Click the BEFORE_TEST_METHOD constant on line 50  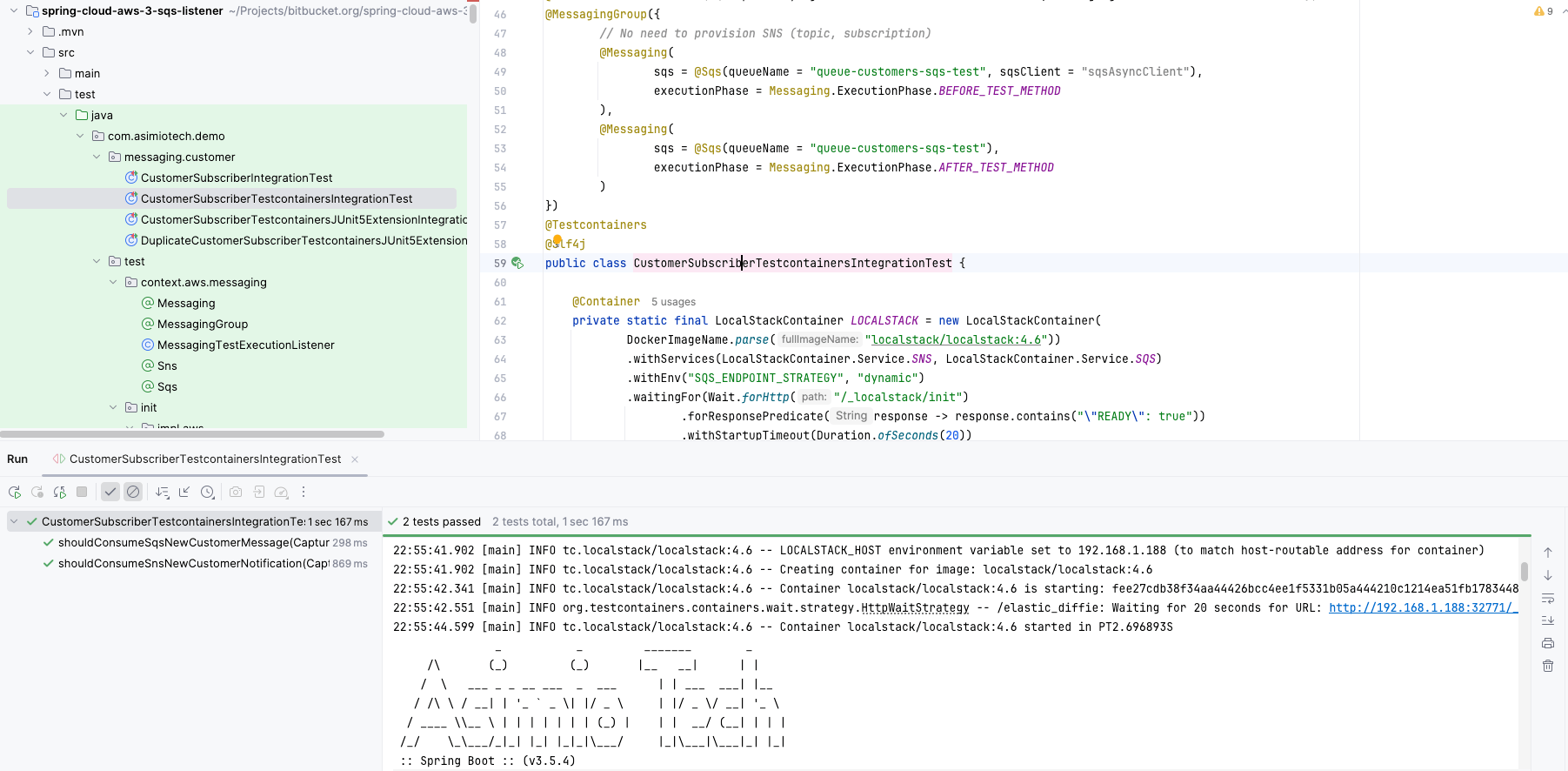[999, 91]
